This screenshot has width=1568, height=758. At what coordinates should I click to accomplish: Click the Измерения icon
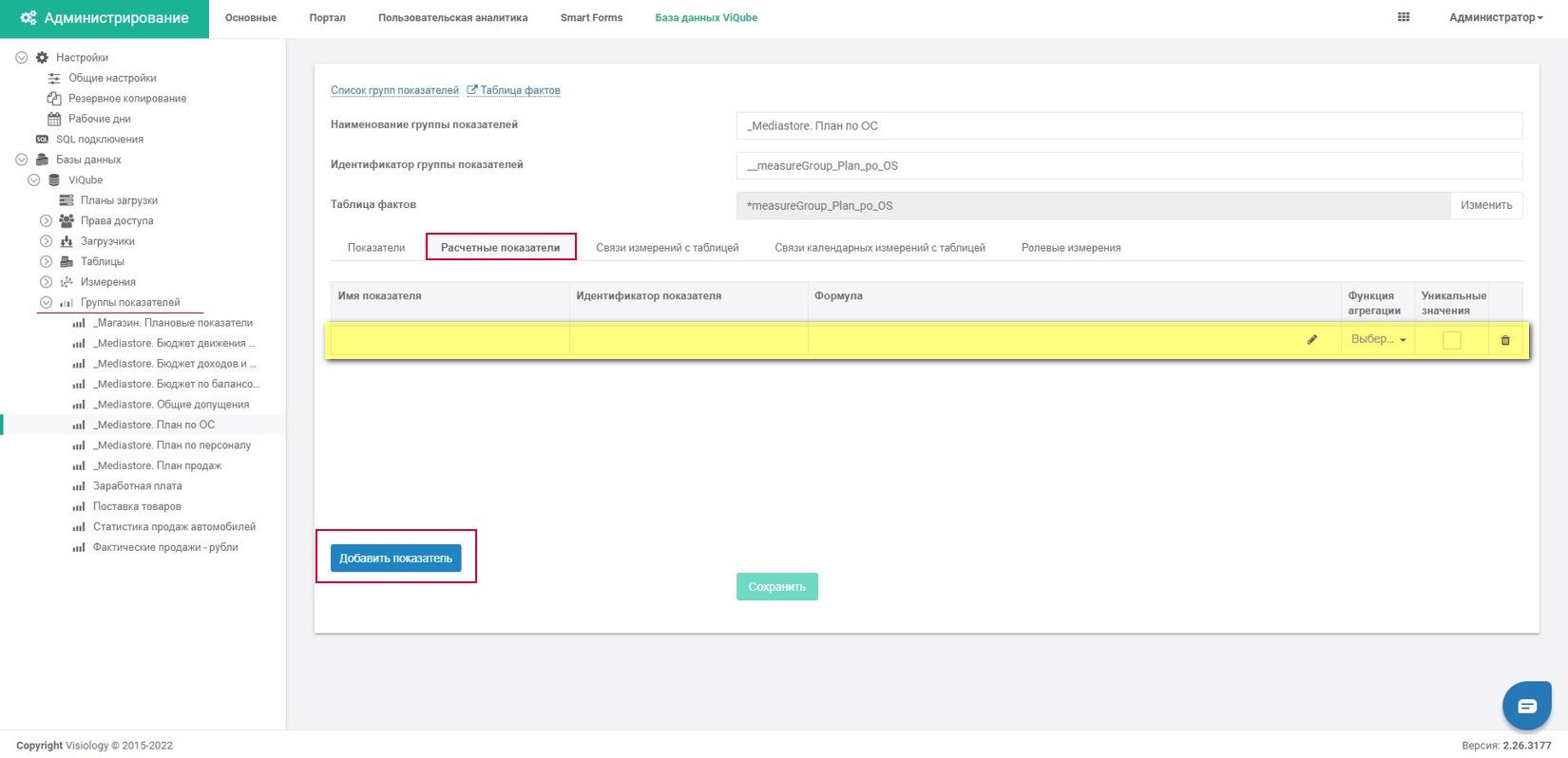[67, 282]
